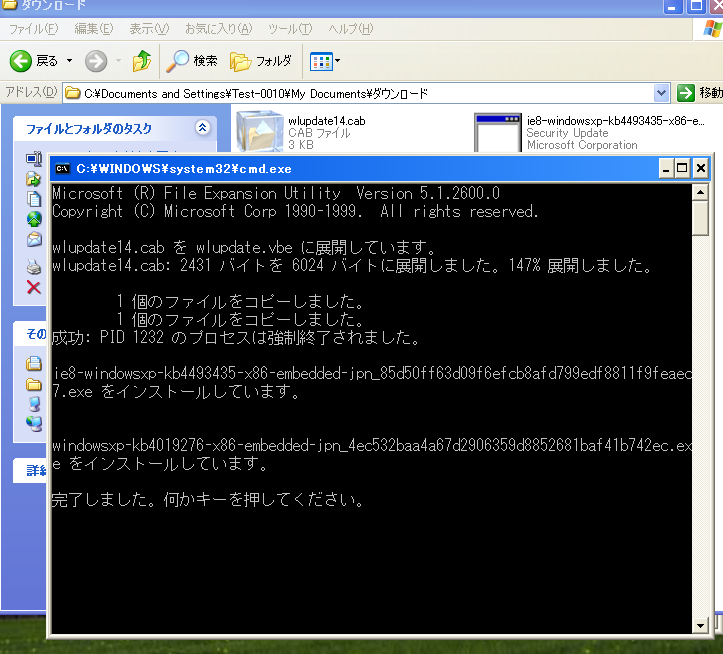This screenshot has height=654, width=723.
Task: Click the print file printer icon
Action: point(34,267)
